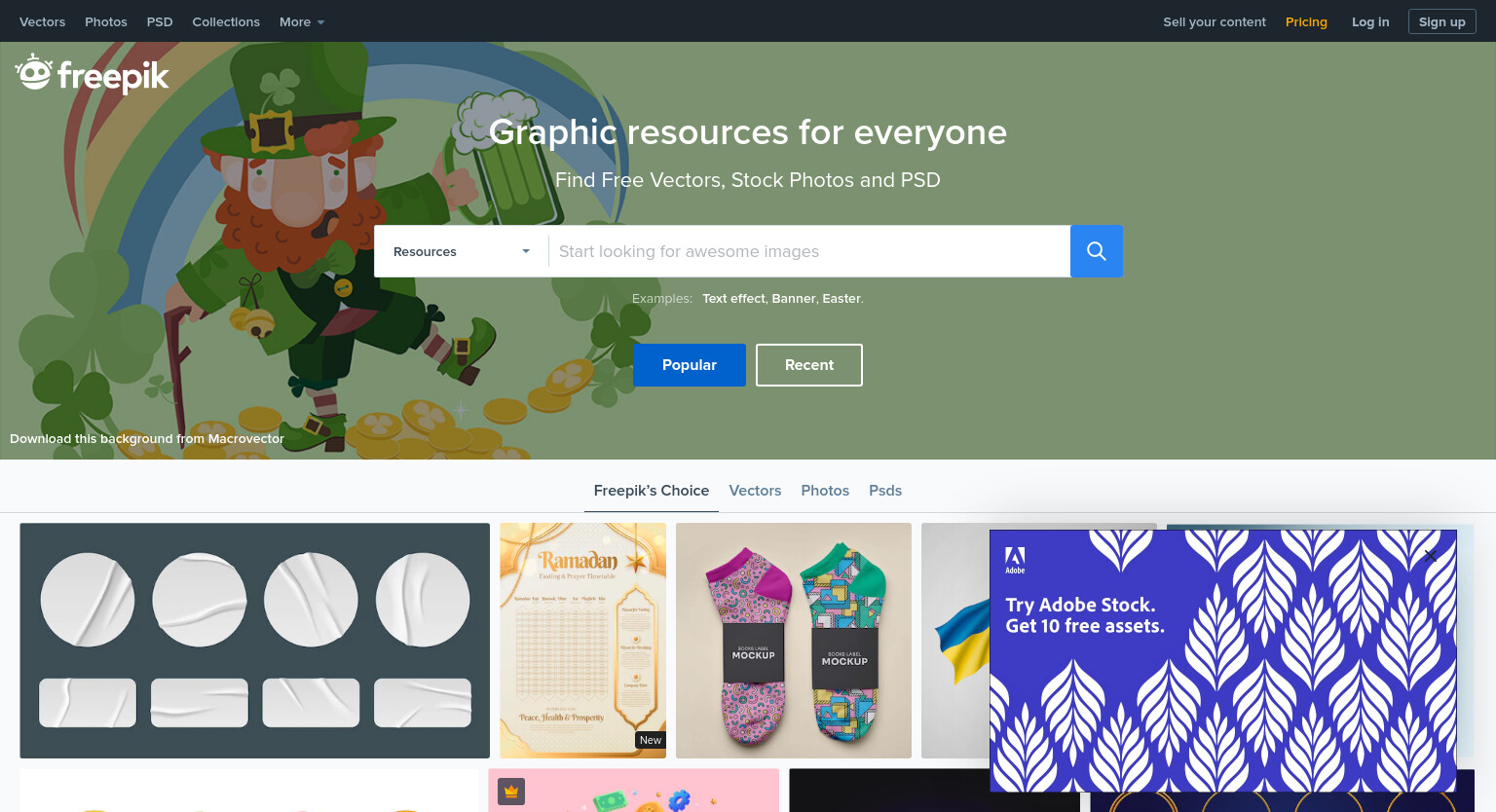This screenshot has width=1496, height=812.
Task: Click the premium crown icon on pink thumbnail
Action: [511, 792]
